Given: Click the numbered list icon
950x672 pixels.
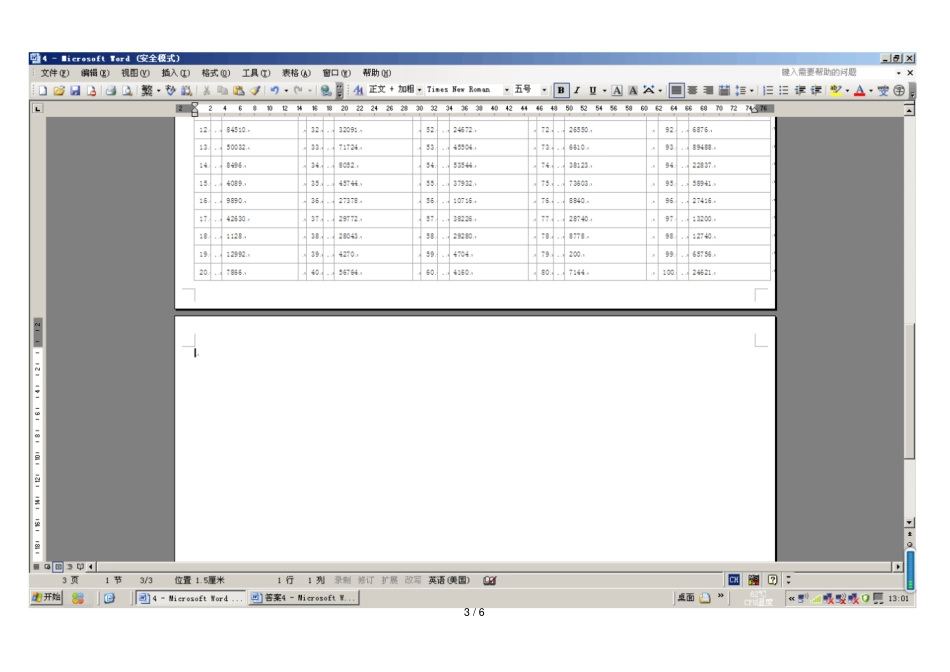Looking at the screenshot, I should [768, 90].
